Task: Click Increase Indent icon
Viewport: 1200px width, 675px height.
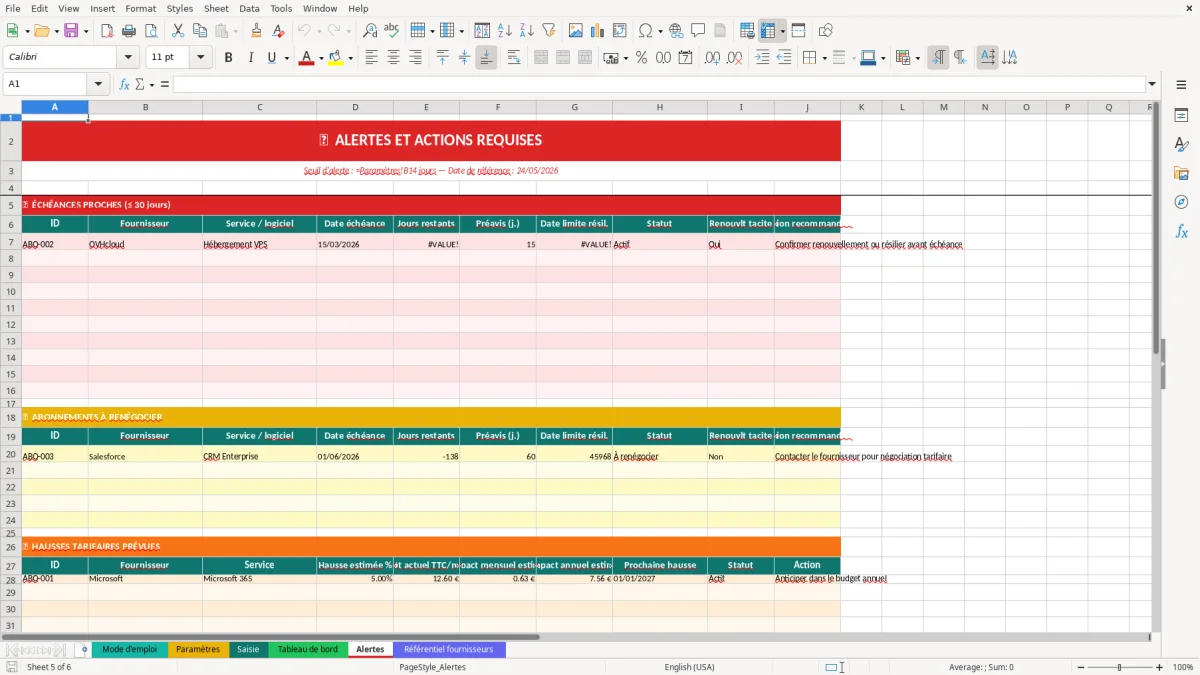Action: 763,58
